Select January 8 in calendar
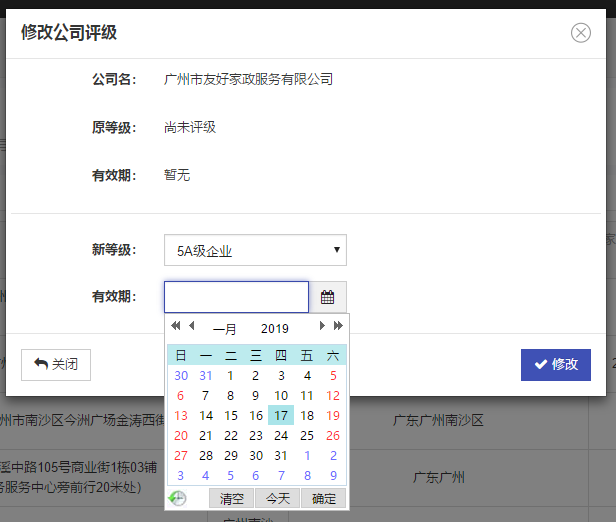Screen dimensions: 616x522 pyautogui.click(x=231, y=396)
